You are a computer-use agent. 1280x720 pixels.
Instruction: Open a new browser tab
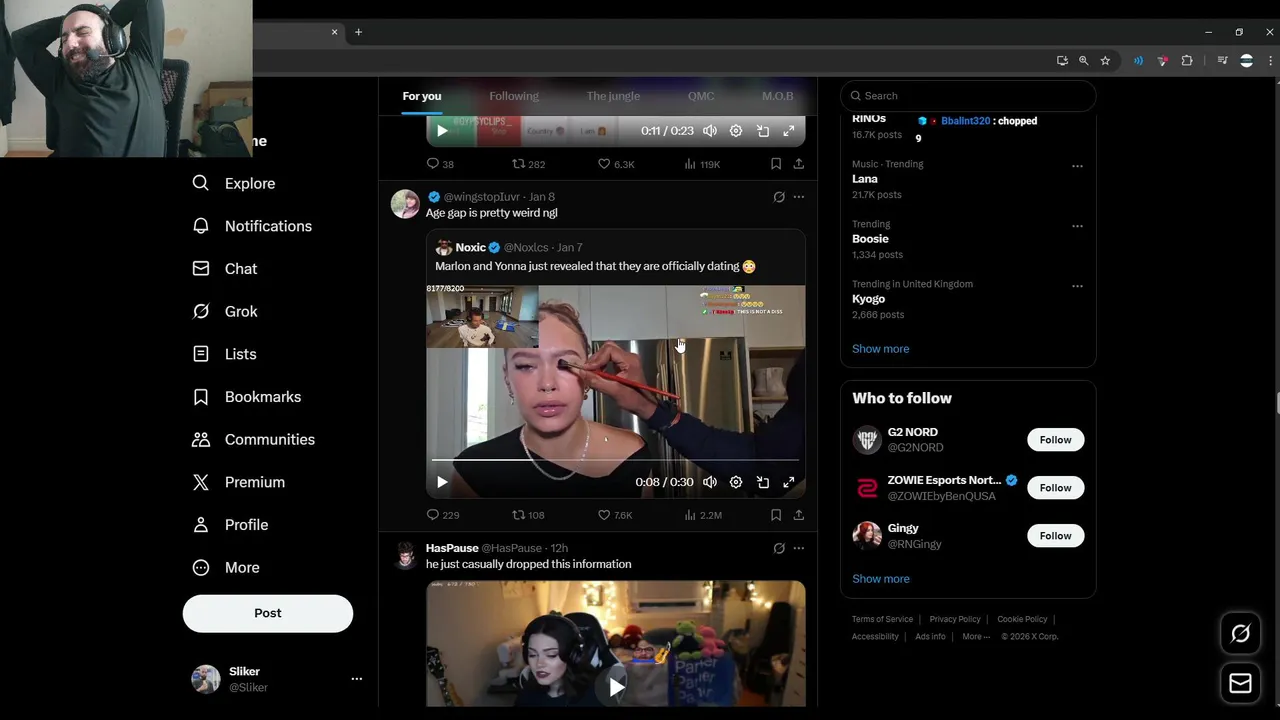[x=358, y=32]
